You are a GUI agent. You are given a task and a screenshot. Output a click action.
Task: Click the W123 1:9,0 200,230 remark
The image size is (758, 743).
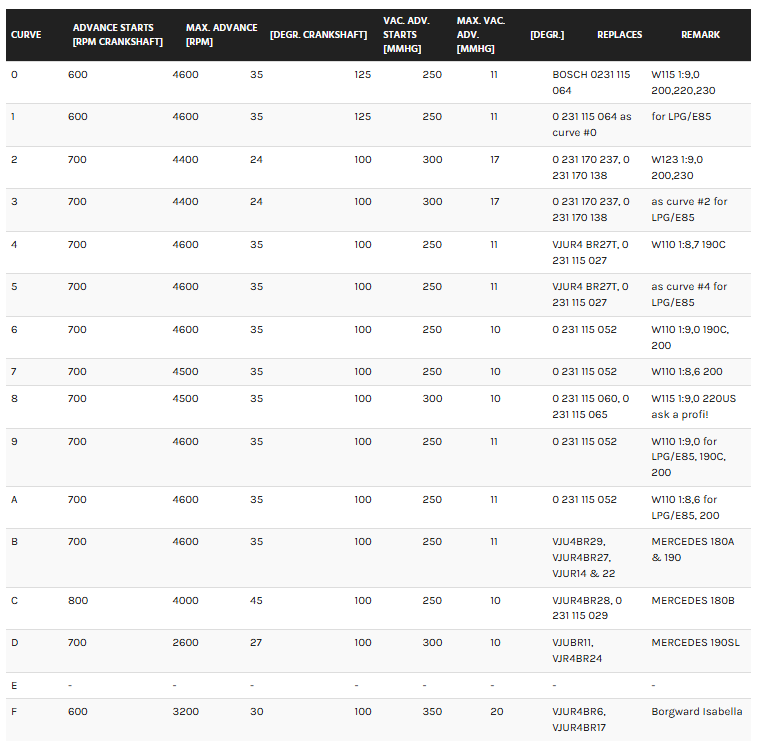[677, 168]
